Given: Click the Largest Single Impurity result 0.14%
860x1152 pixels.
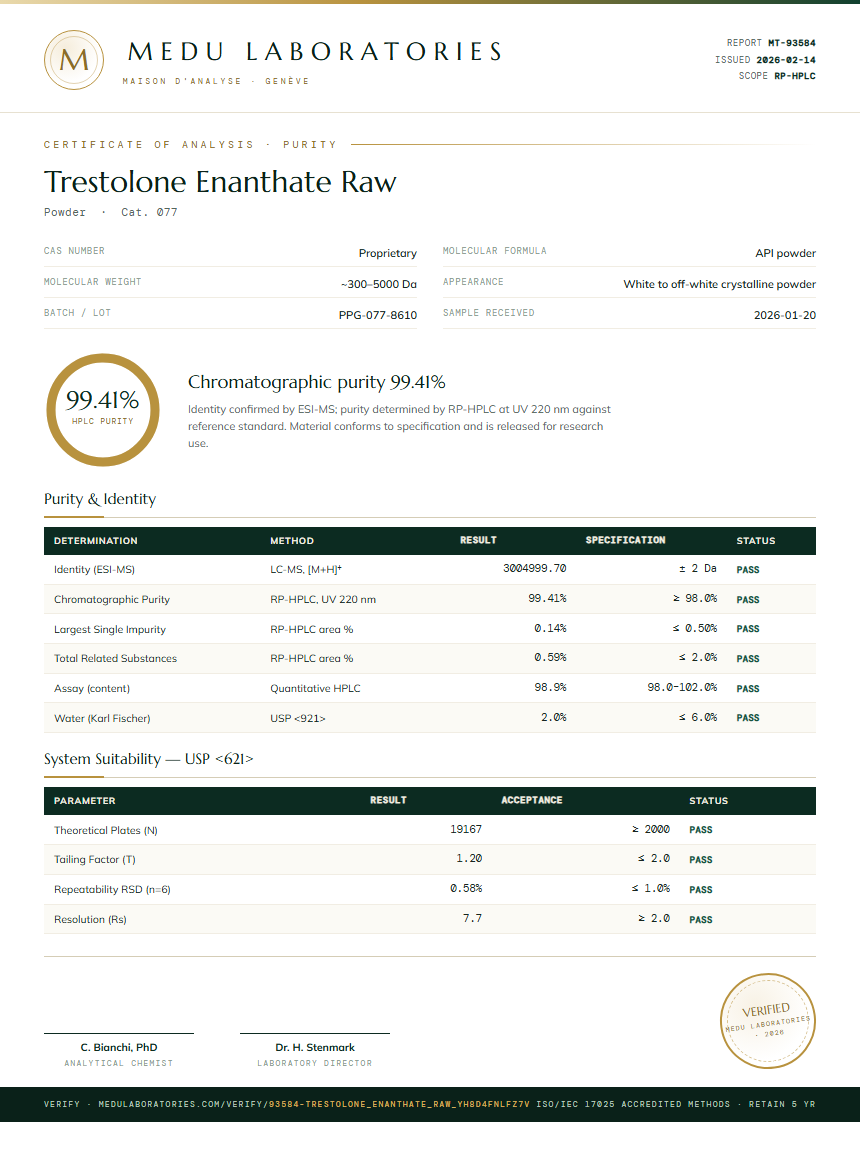Looking at the screenshot, I should pos(550,628).
